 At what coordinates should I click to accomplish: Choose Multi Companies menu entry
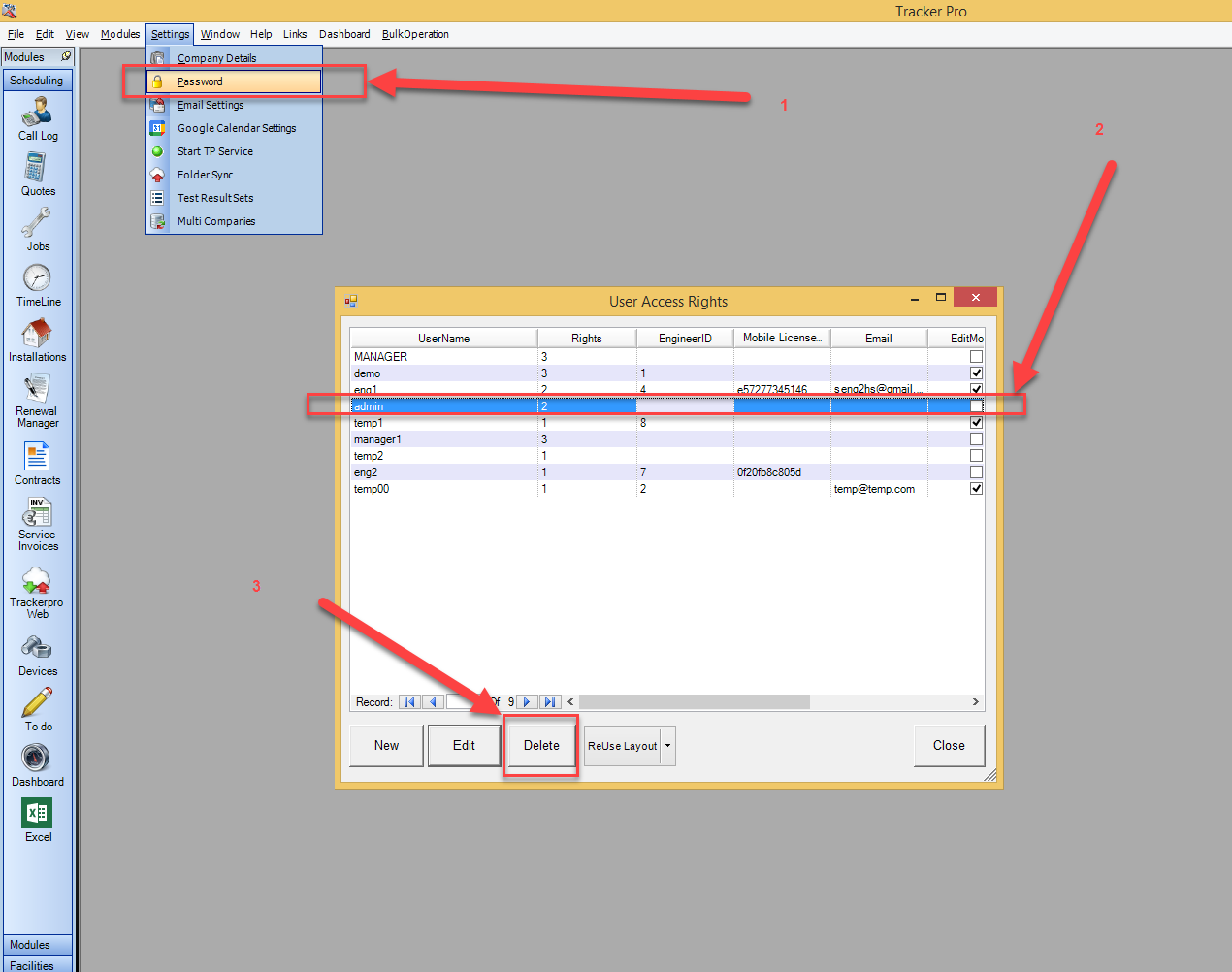coord(234,221)
